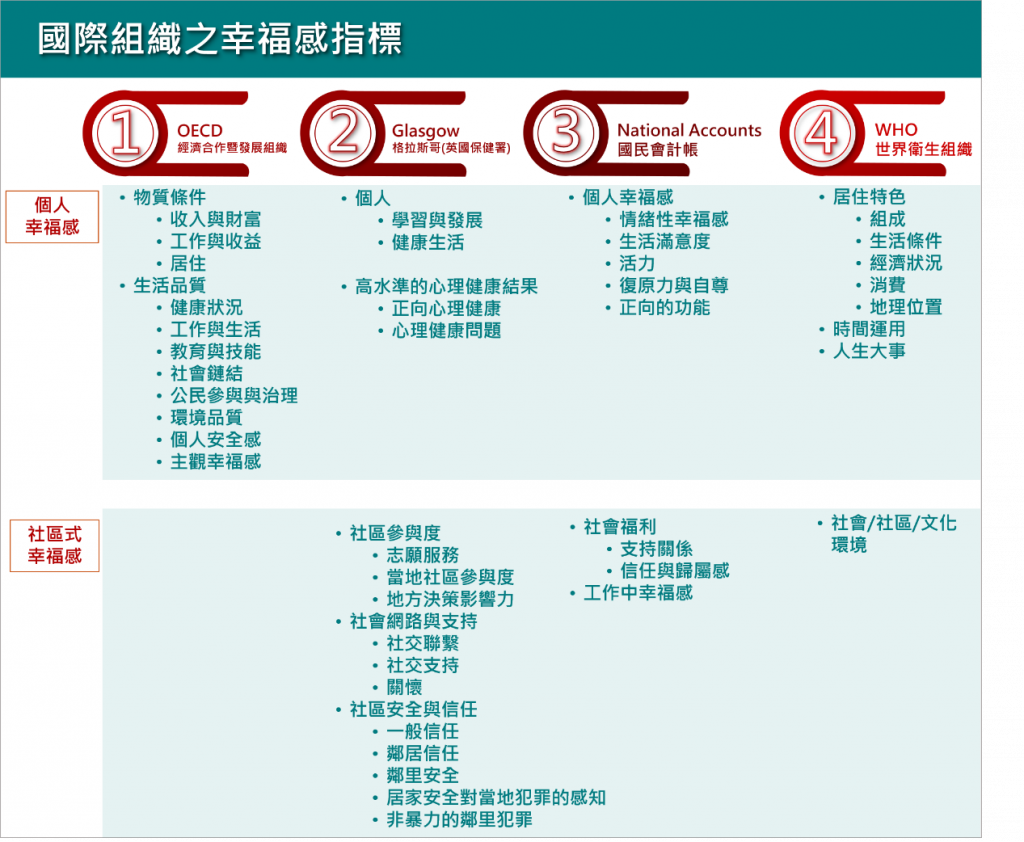Viewport: 1024px width, 842px height.
Task: Click the 正向的功能 sub-bullet
Action: (x=664, y=308)
